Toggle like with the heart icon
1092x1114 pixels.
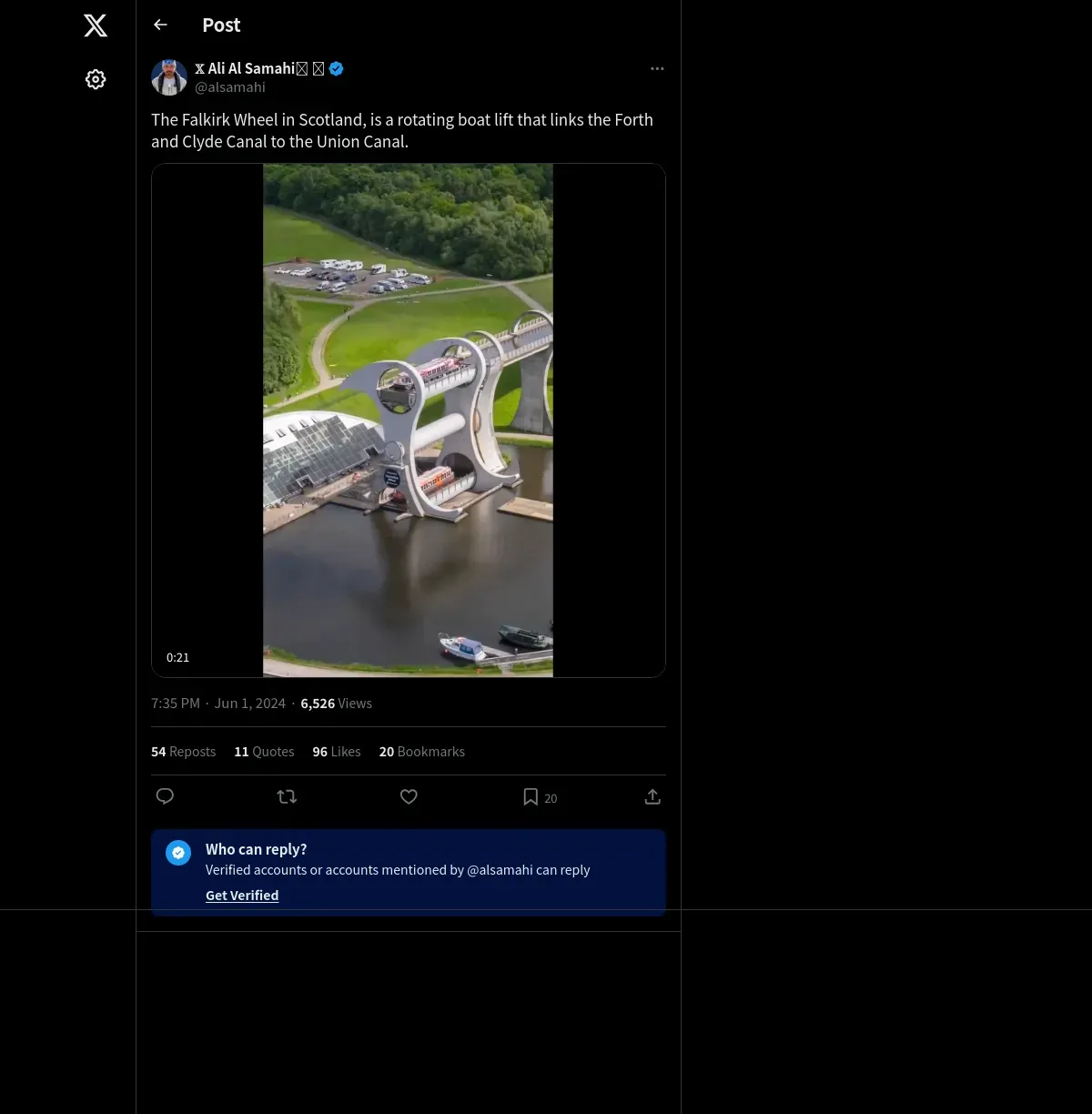pyautogui.click(x=409, y=796)
